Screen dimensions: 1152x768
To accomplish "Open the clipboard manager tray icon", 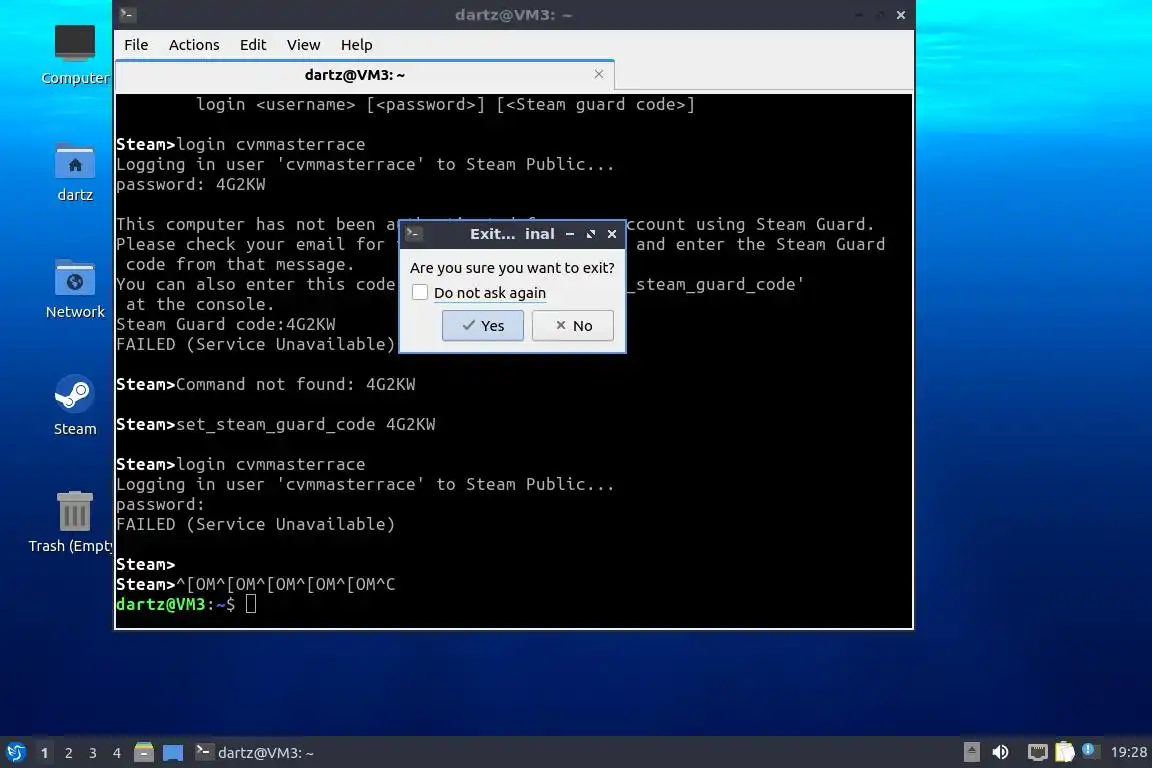I will pos(1065,752).
